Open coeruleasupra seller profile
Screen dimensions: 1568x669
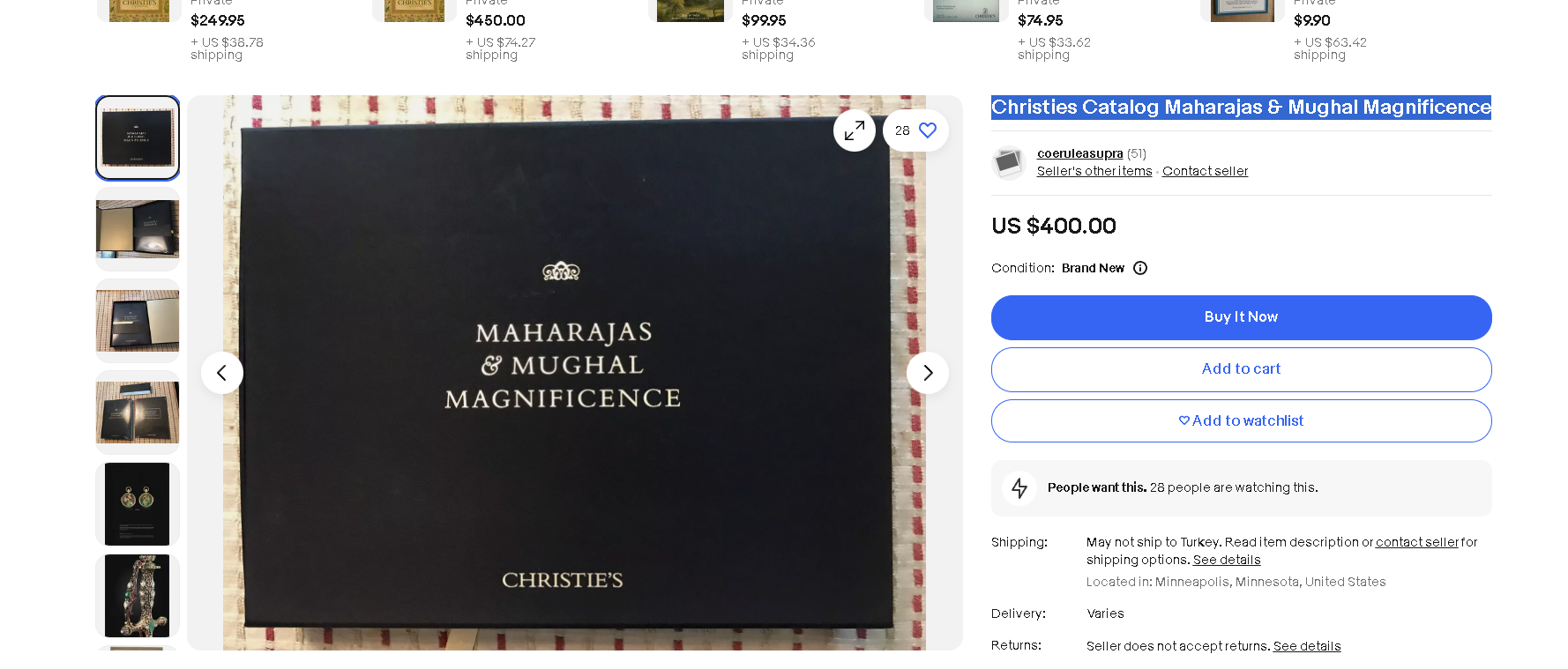point(1079,153)
